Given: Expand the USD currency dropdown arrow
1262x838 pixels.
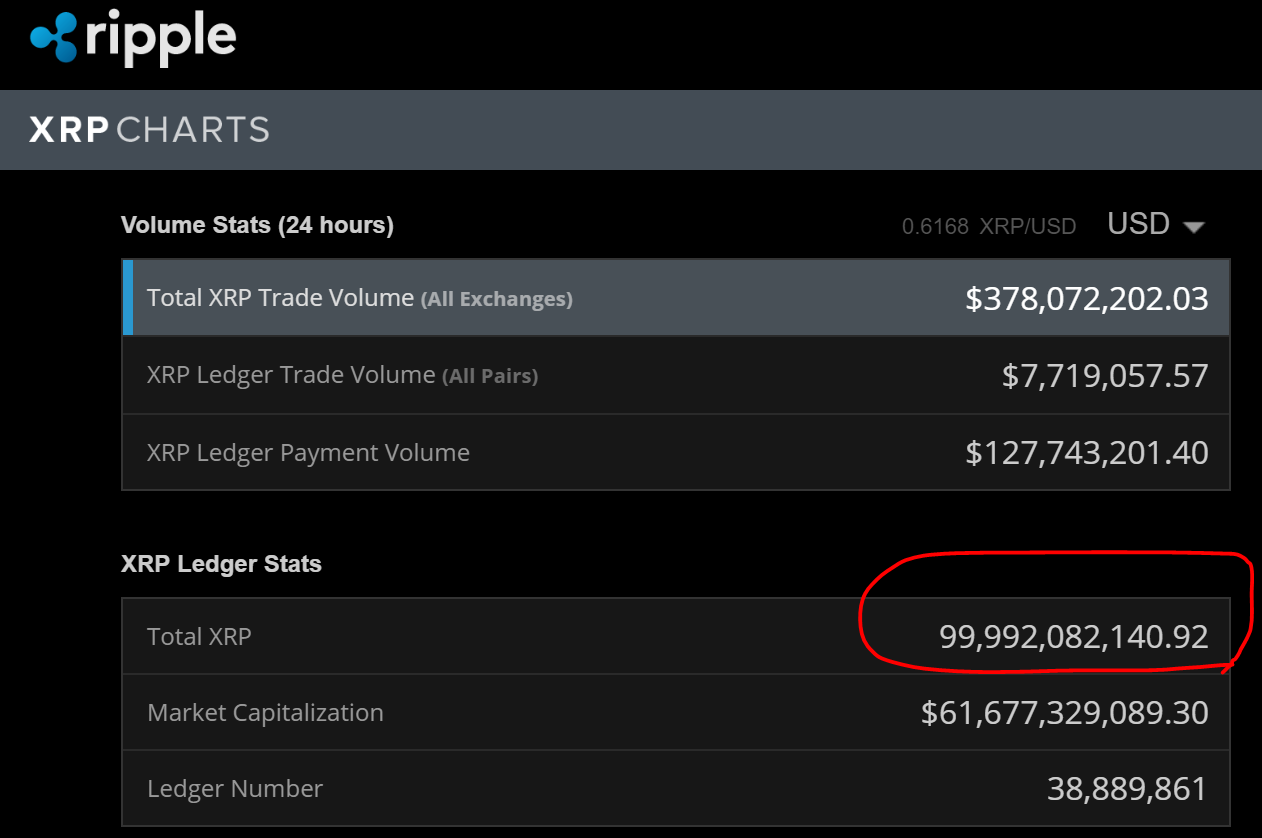Looking at the screenshot, I should point(1193,227).
